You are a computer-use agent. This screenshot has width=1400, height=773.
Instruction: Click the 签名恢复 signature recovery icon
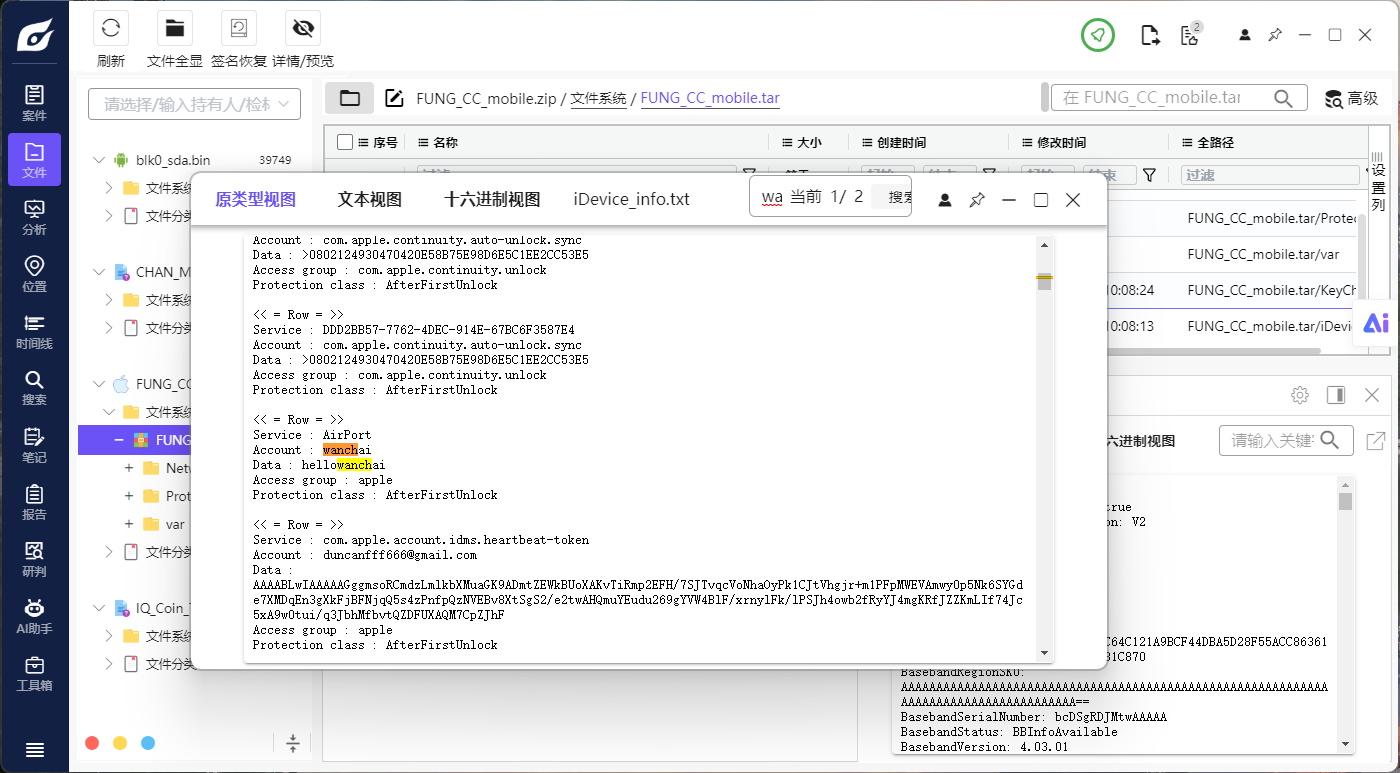click(x=239, y=28)
